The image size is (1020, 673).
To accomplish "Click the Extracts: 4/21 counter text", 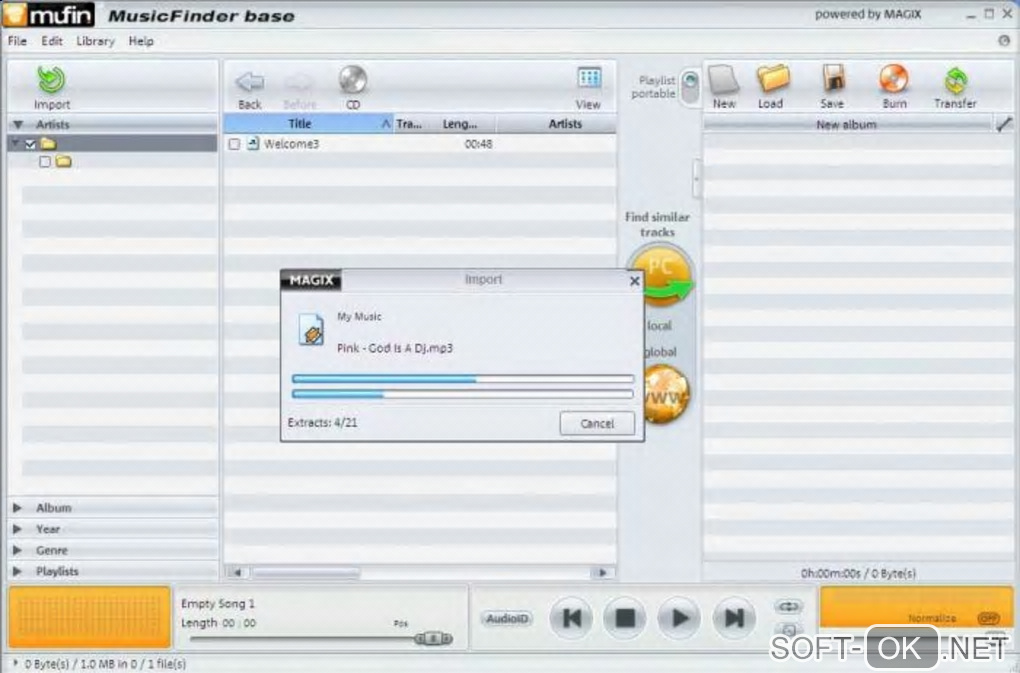I will tap(323, 423).
